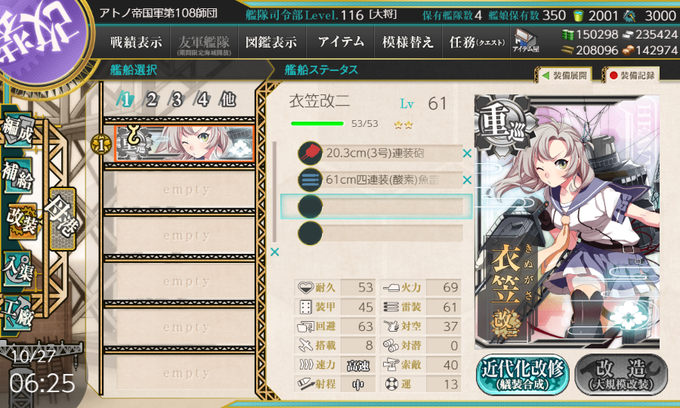Click the アイテム屋 shop icon
Viewport: 680px width, 408px height.
[x=526, y=42]
